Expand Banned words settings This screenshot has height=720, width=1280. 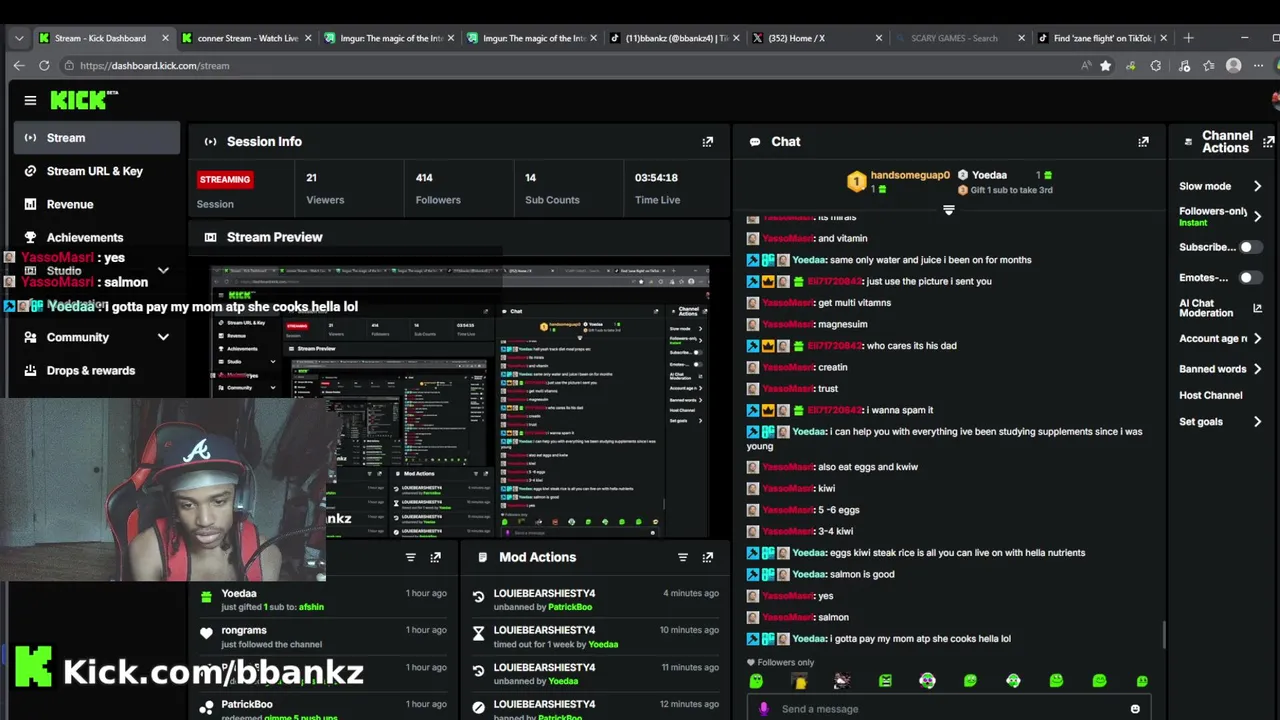(1257, 369)
